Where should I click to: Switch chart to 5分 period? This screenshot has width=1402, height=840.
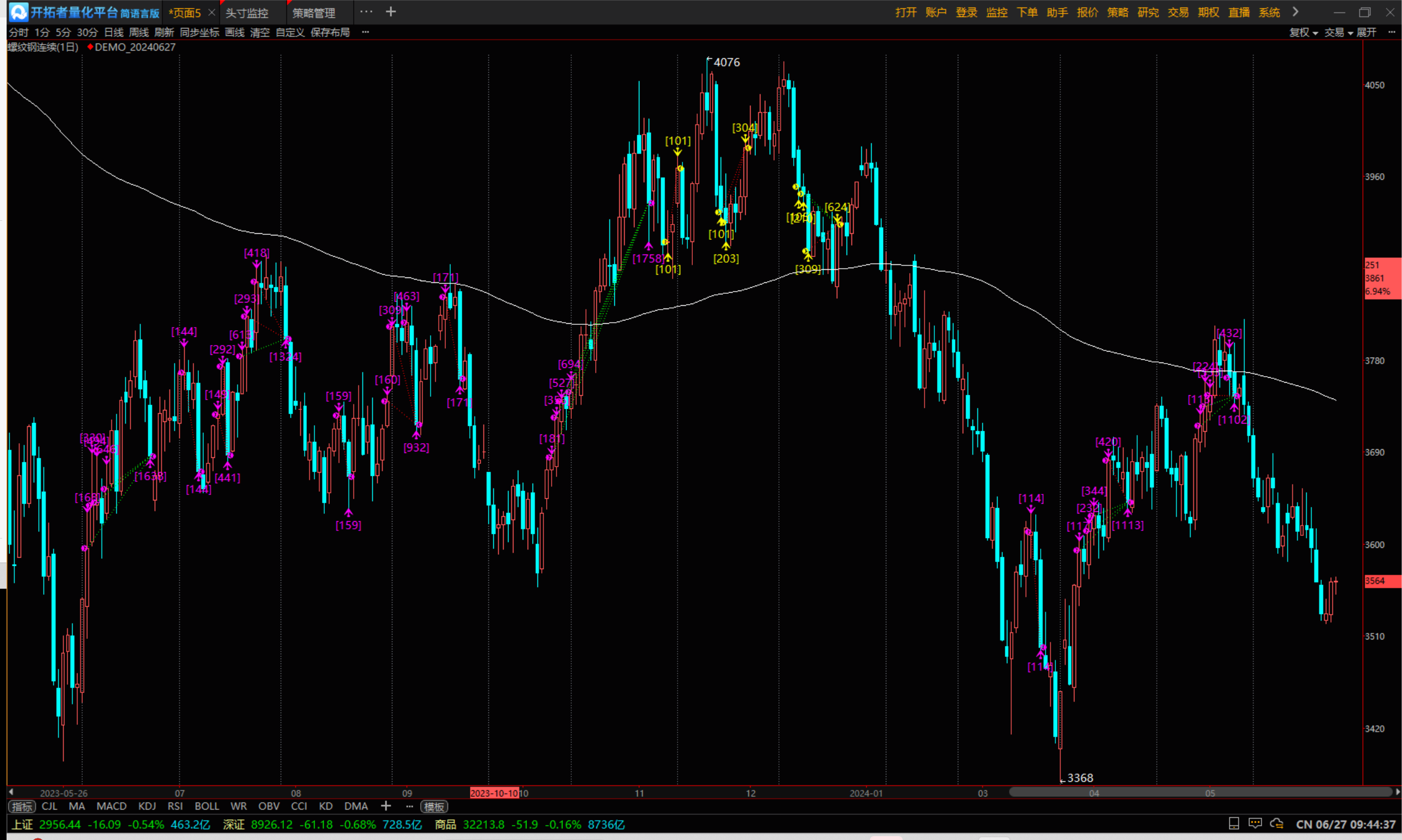pyautogui.click(x=63, y=32)
